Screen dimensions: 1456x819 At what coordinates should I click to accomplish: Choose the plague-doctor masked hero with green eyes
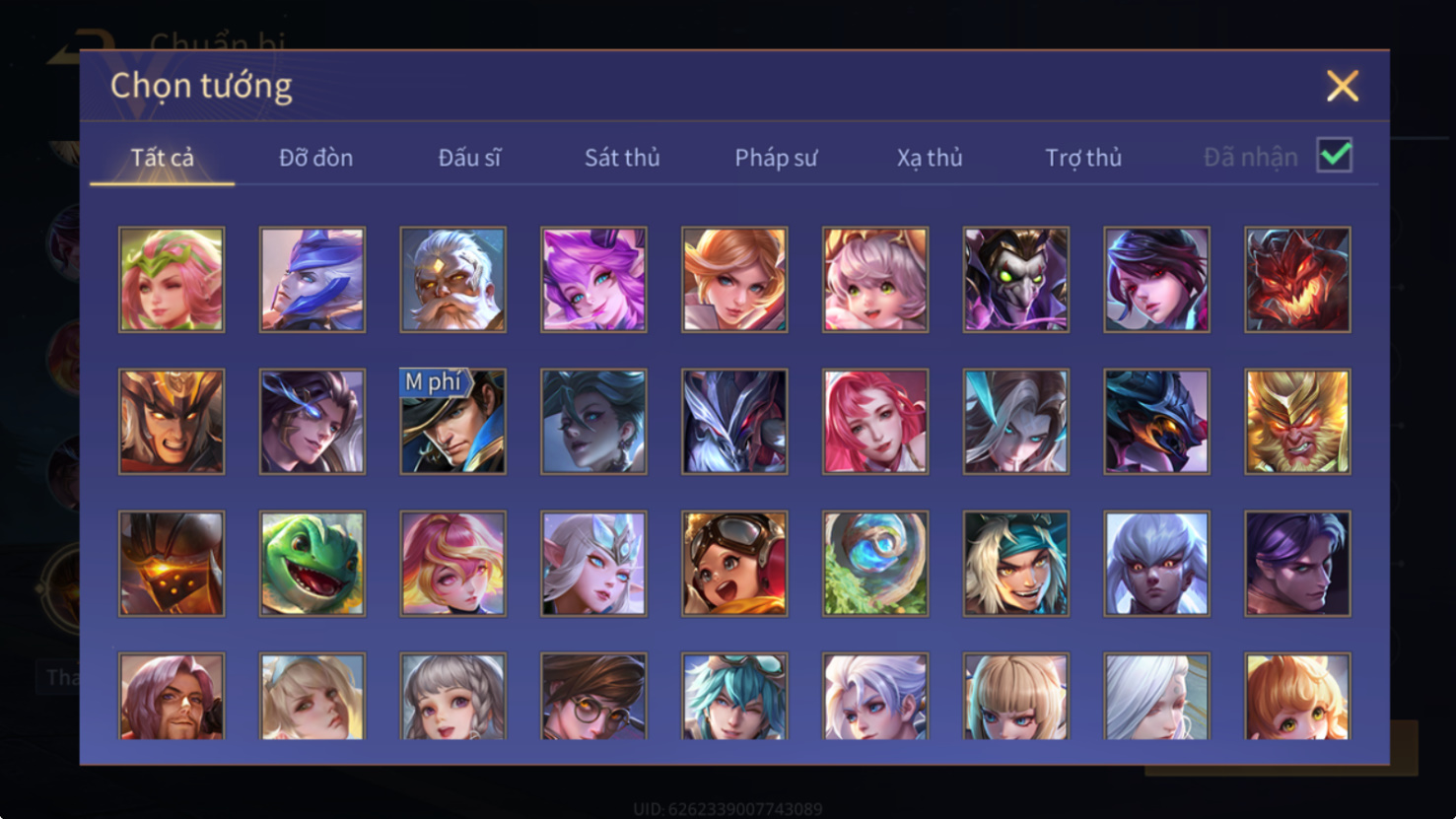(x=1016, y=280)
